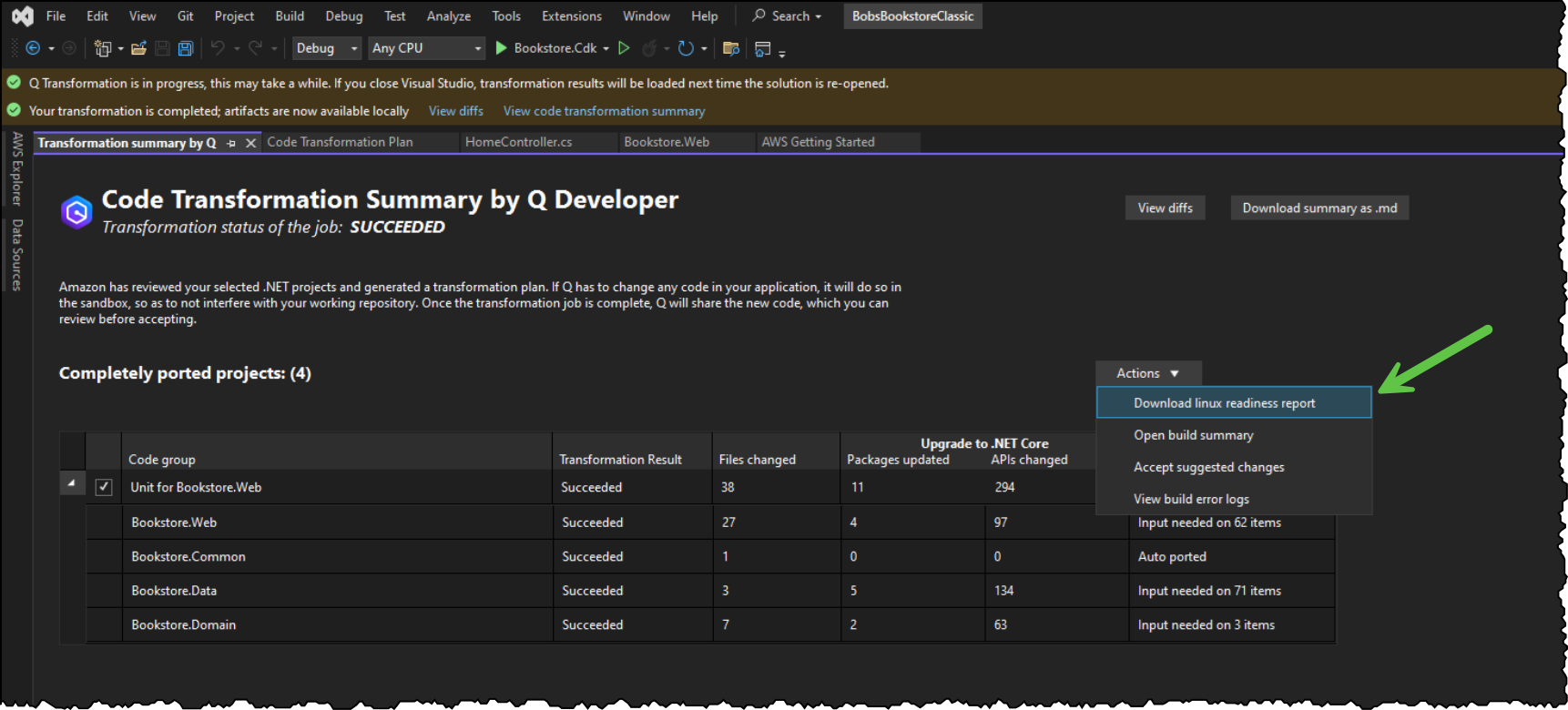
Task: Click the Save single-disk icon
Action: point(162,48)
